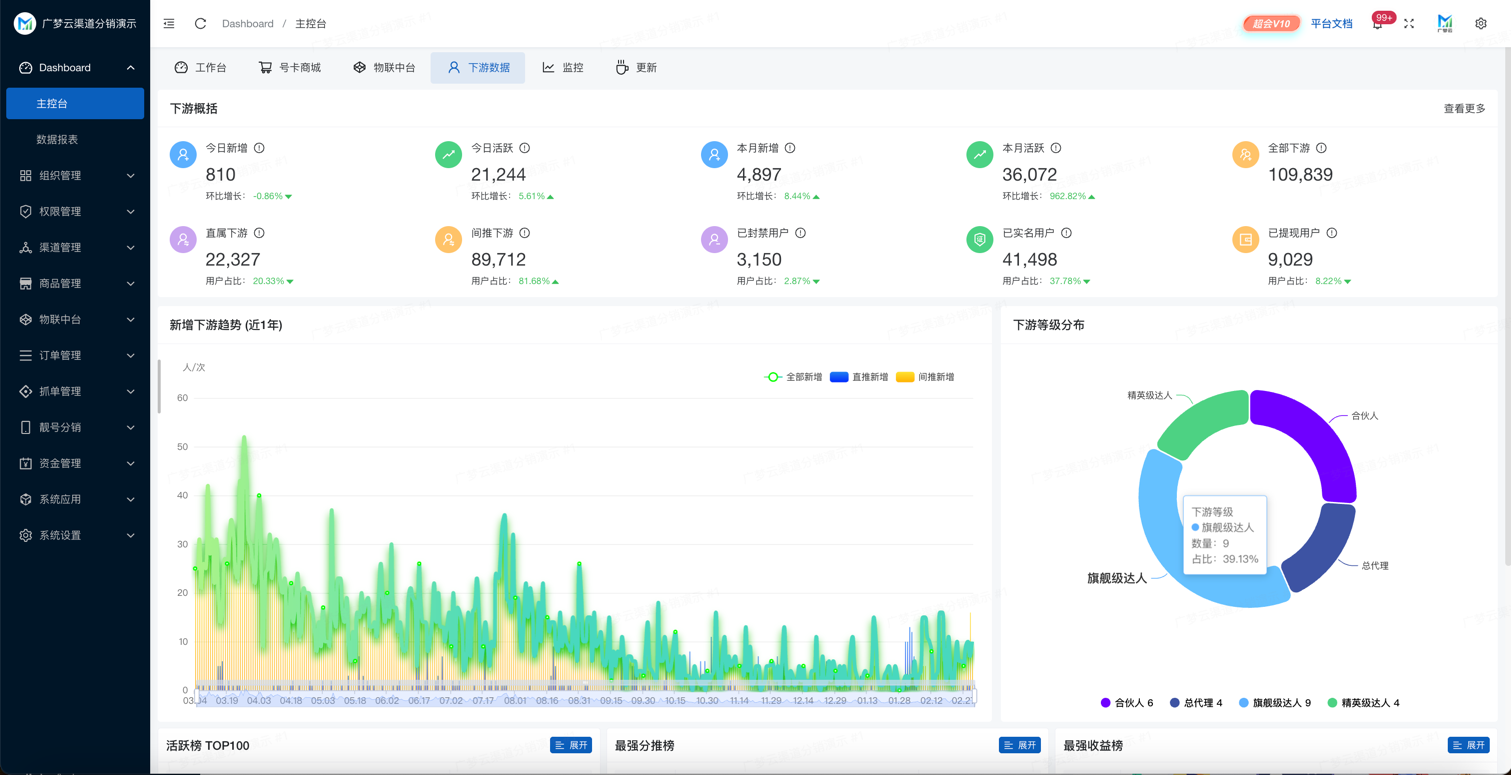Click 展开 button on 活跃榜 TOP100

571,745
